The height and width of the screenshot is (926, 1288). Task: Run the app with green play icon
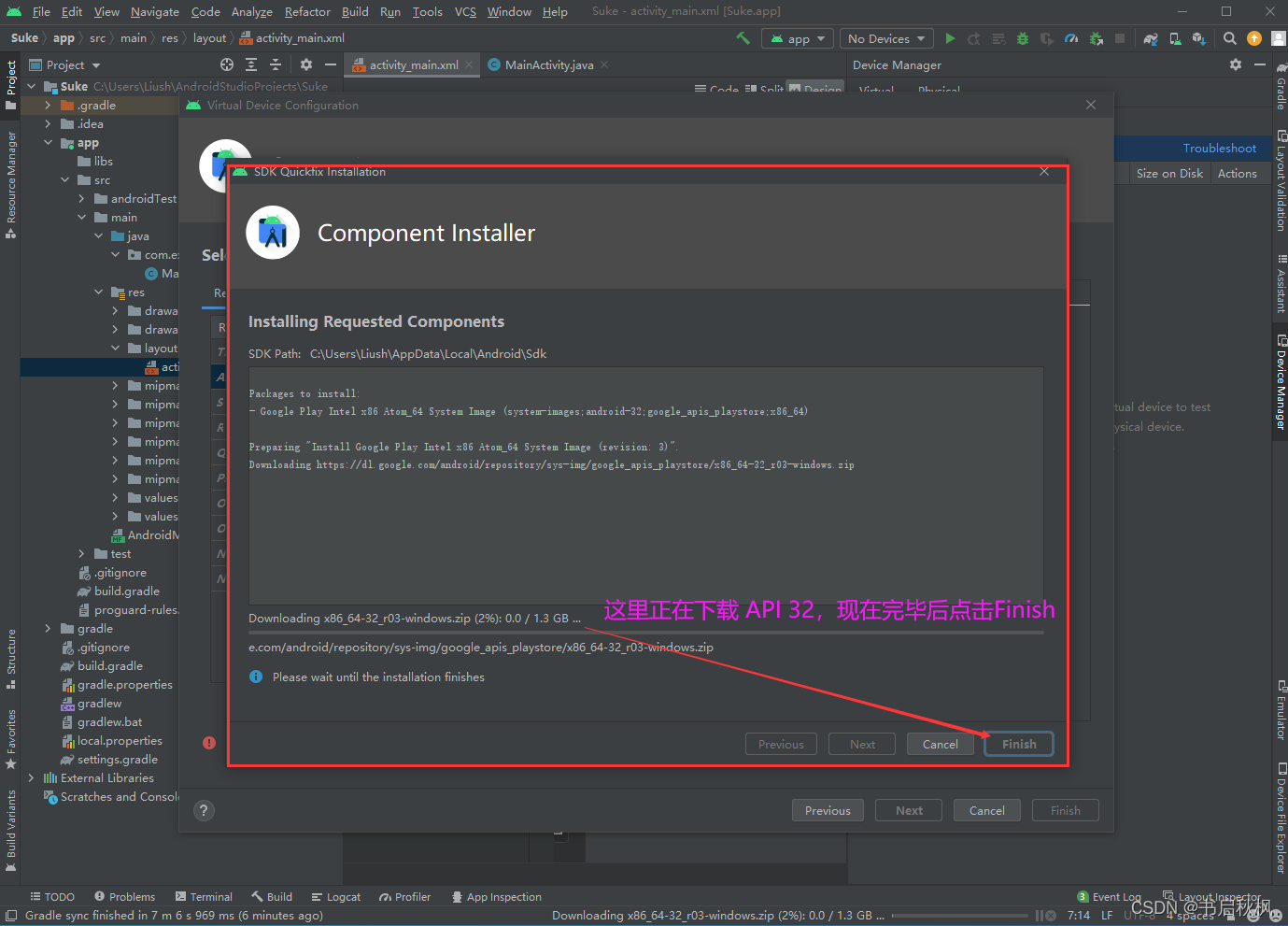pos(950,38)
